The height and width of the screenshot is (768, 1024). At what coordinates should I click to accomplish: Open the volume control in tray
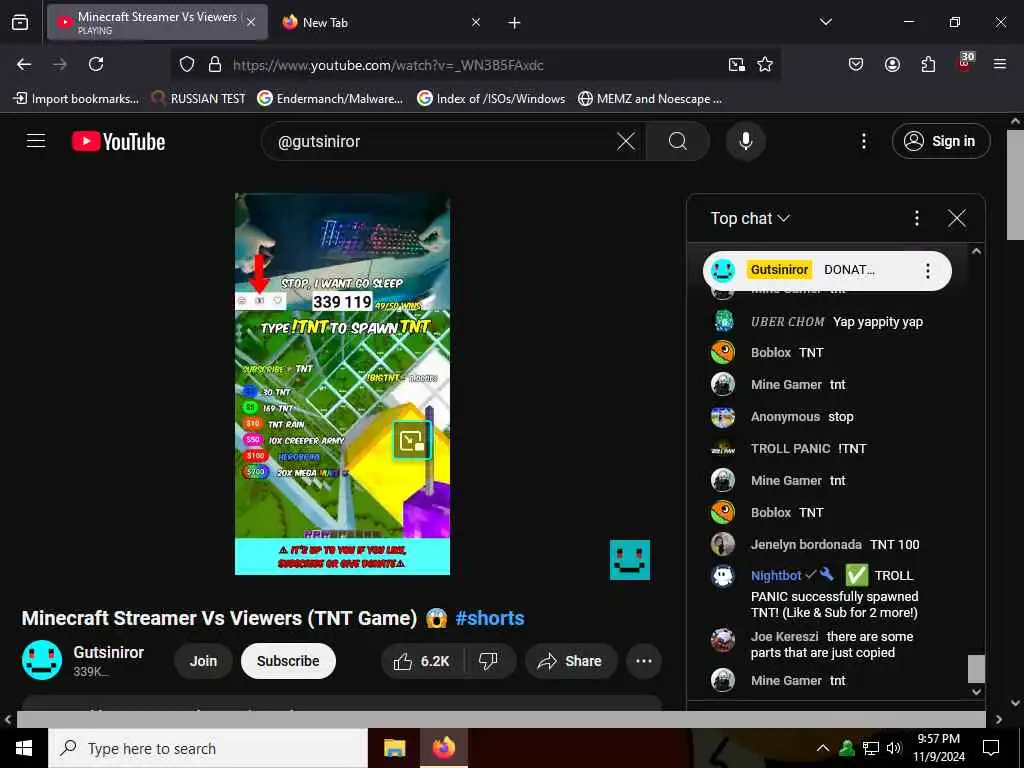pyautogui.click(x=894, y=748)
